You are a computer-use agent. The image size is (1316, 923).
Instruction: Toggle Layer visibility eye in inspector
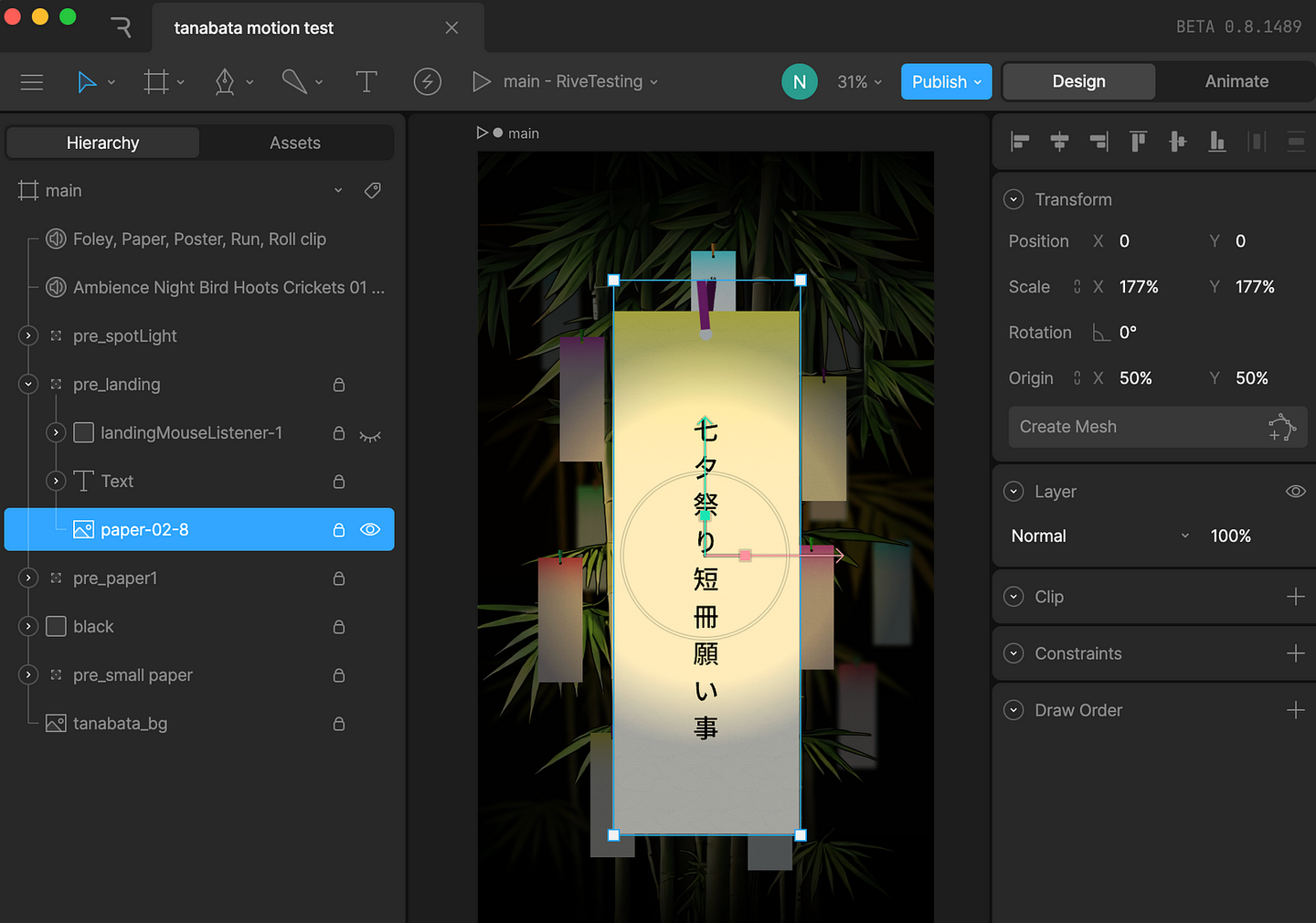[x=1296, y=492]
